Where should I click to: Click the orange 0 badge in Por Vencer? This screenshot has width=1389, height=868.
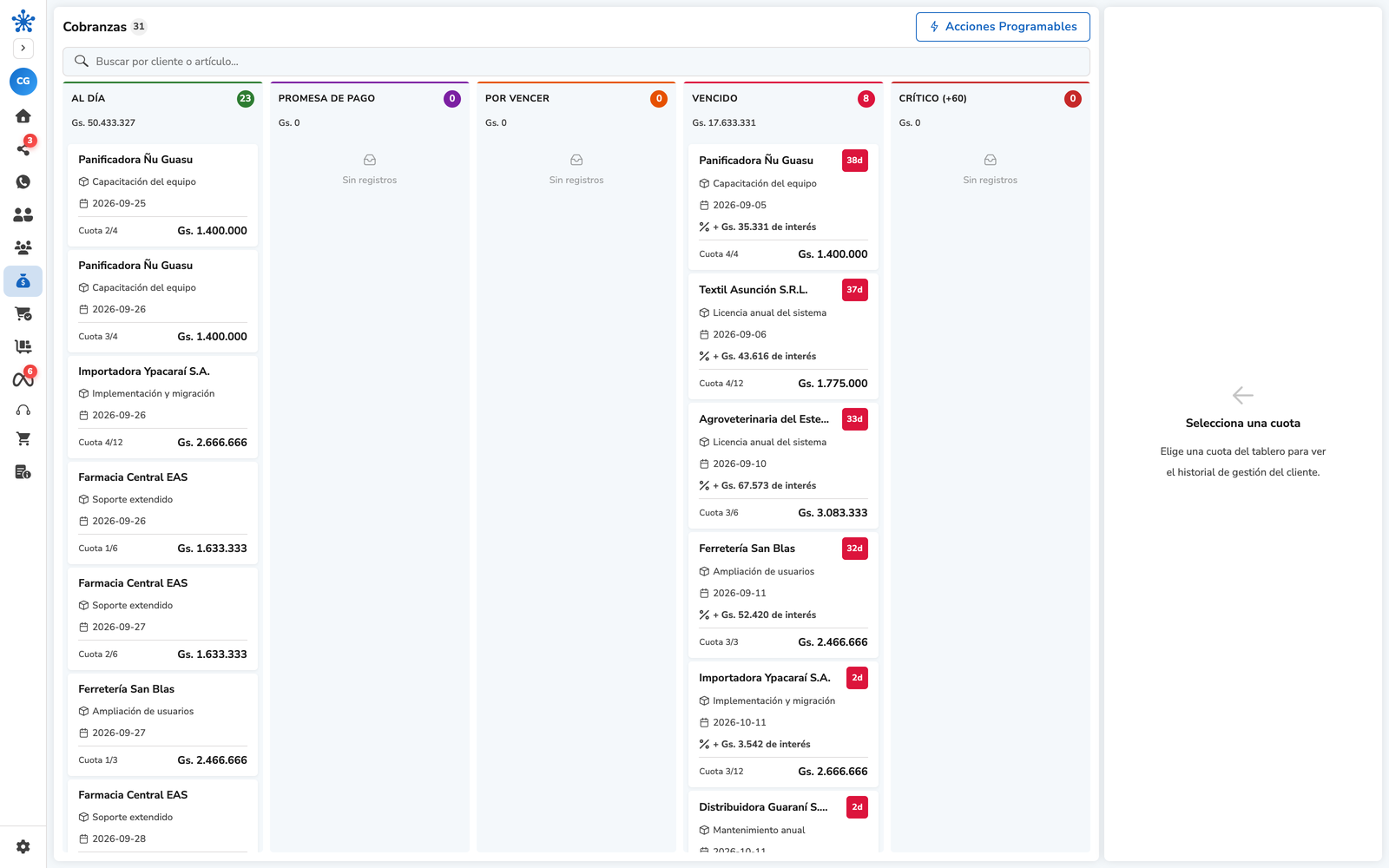point(659,99)
